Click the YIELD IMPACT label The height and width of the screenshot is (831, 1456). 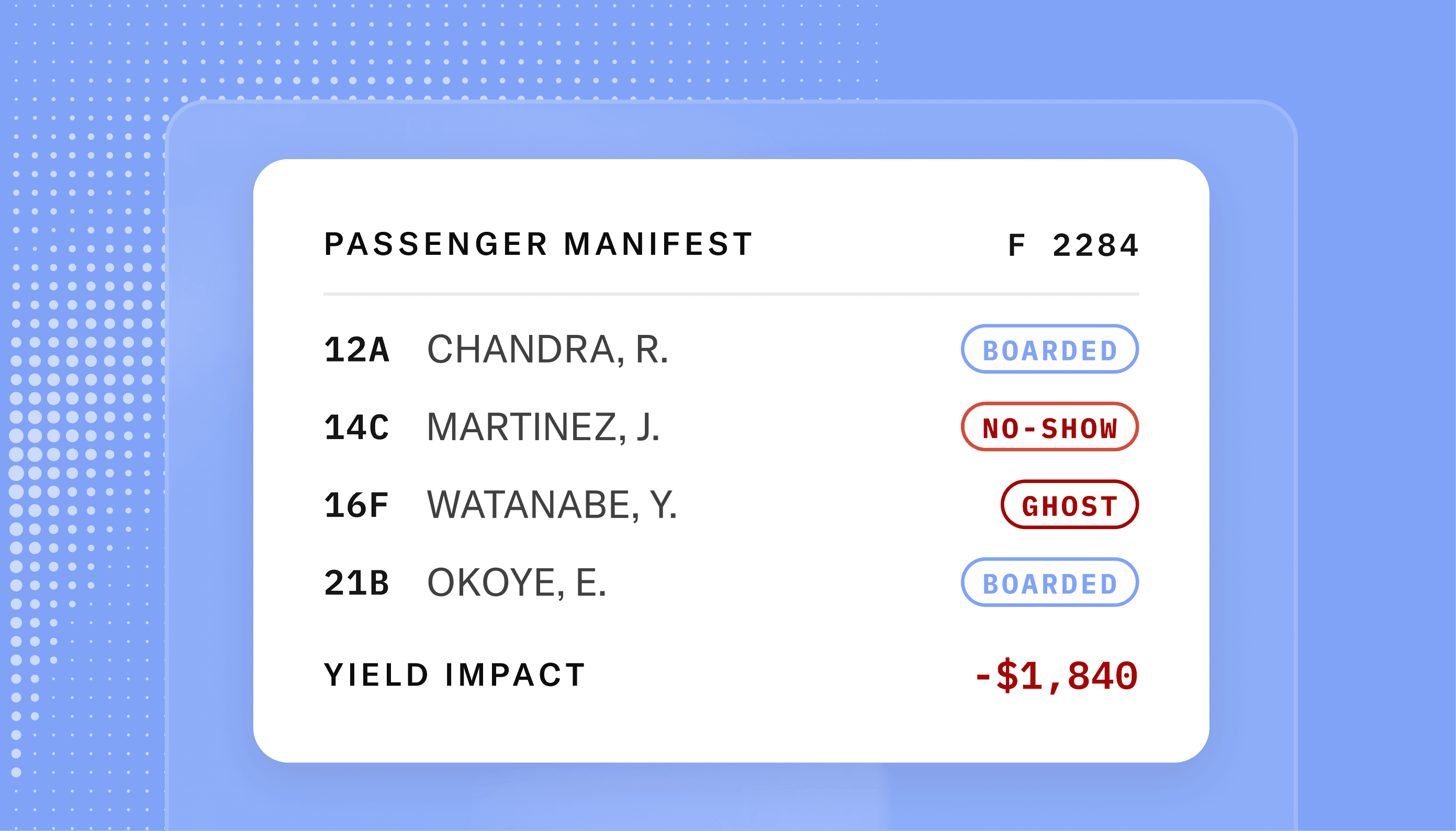coord(454,675)
